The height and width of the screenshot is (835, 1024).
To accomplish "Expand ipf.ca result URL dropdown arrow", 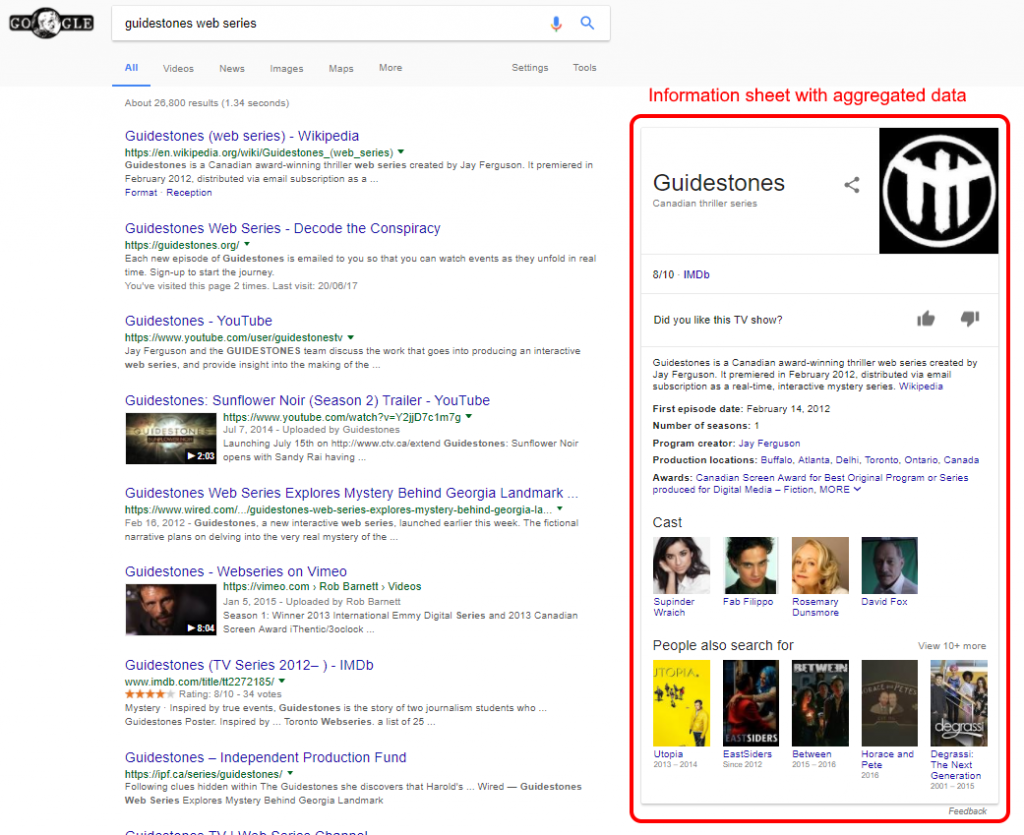I will click(290, 773).
